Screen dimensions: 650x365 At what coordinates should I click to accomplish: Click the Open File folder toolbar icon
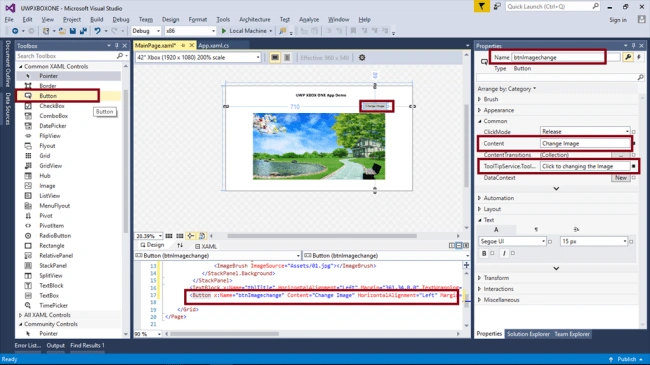tap(62, 31)
